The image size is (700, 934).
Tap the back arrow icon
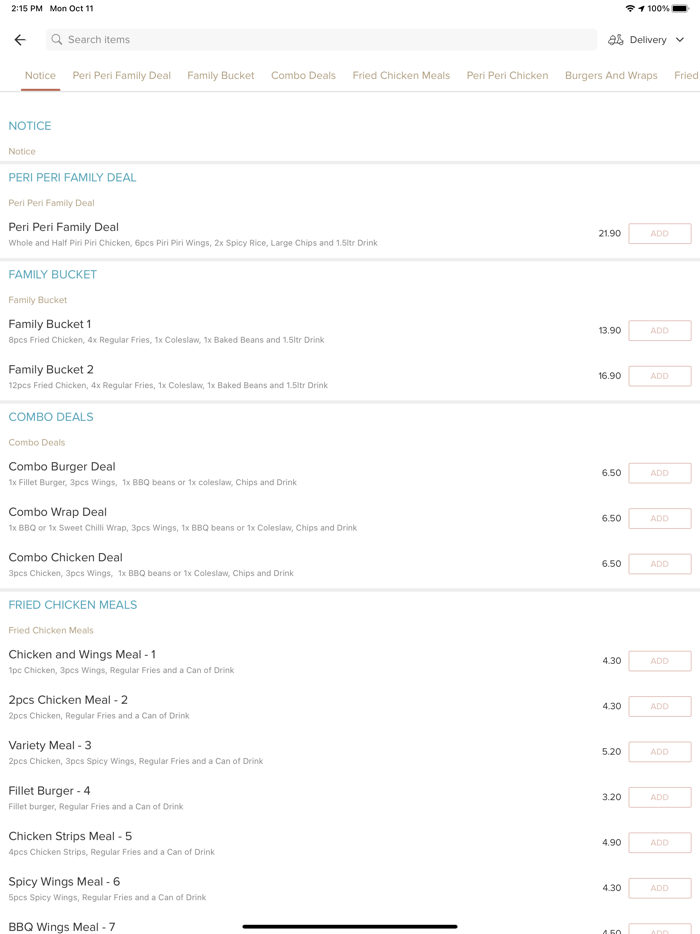point(20,40)
